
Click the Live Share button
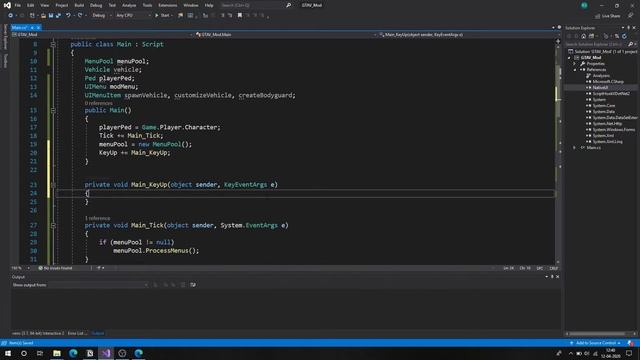(607, 16)
